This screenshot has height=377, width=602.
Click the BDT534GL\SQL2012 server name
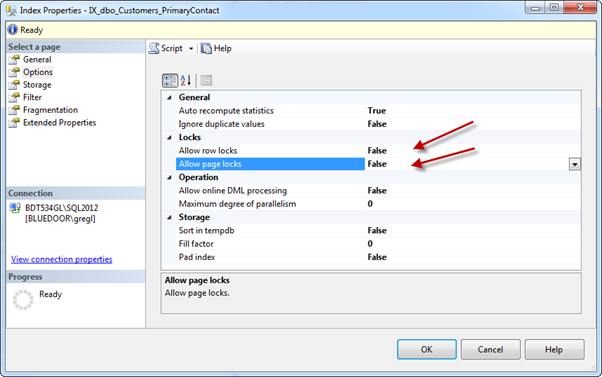click(61, 208)
